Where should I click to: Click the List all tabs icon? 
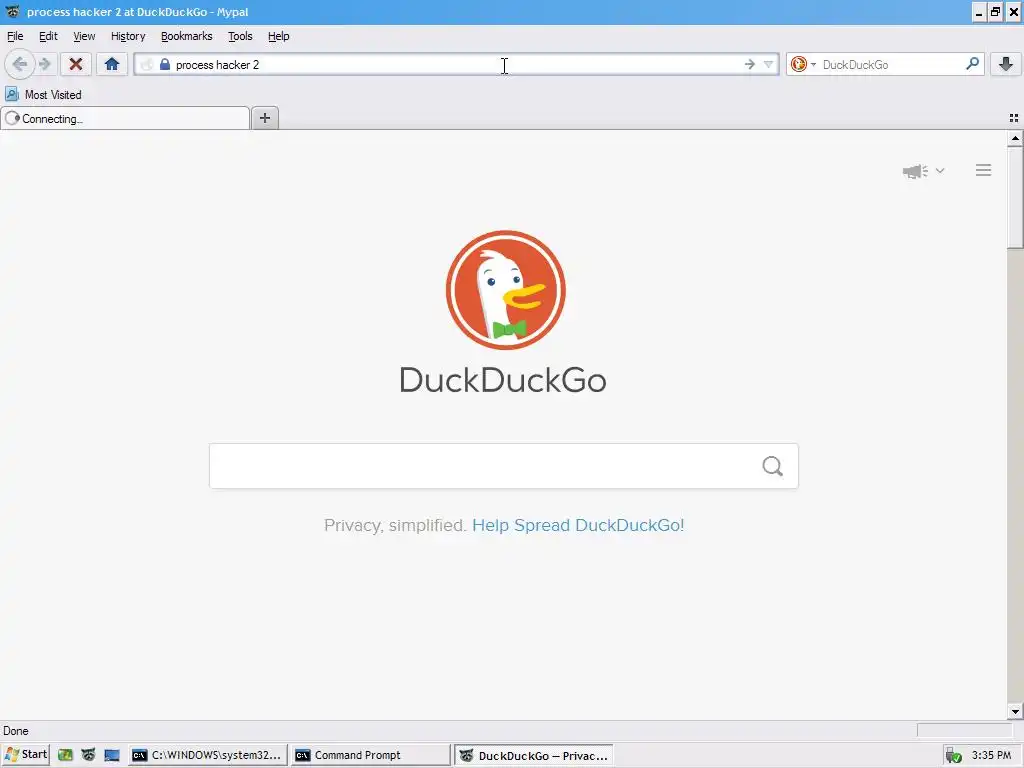click(1014, 118)
